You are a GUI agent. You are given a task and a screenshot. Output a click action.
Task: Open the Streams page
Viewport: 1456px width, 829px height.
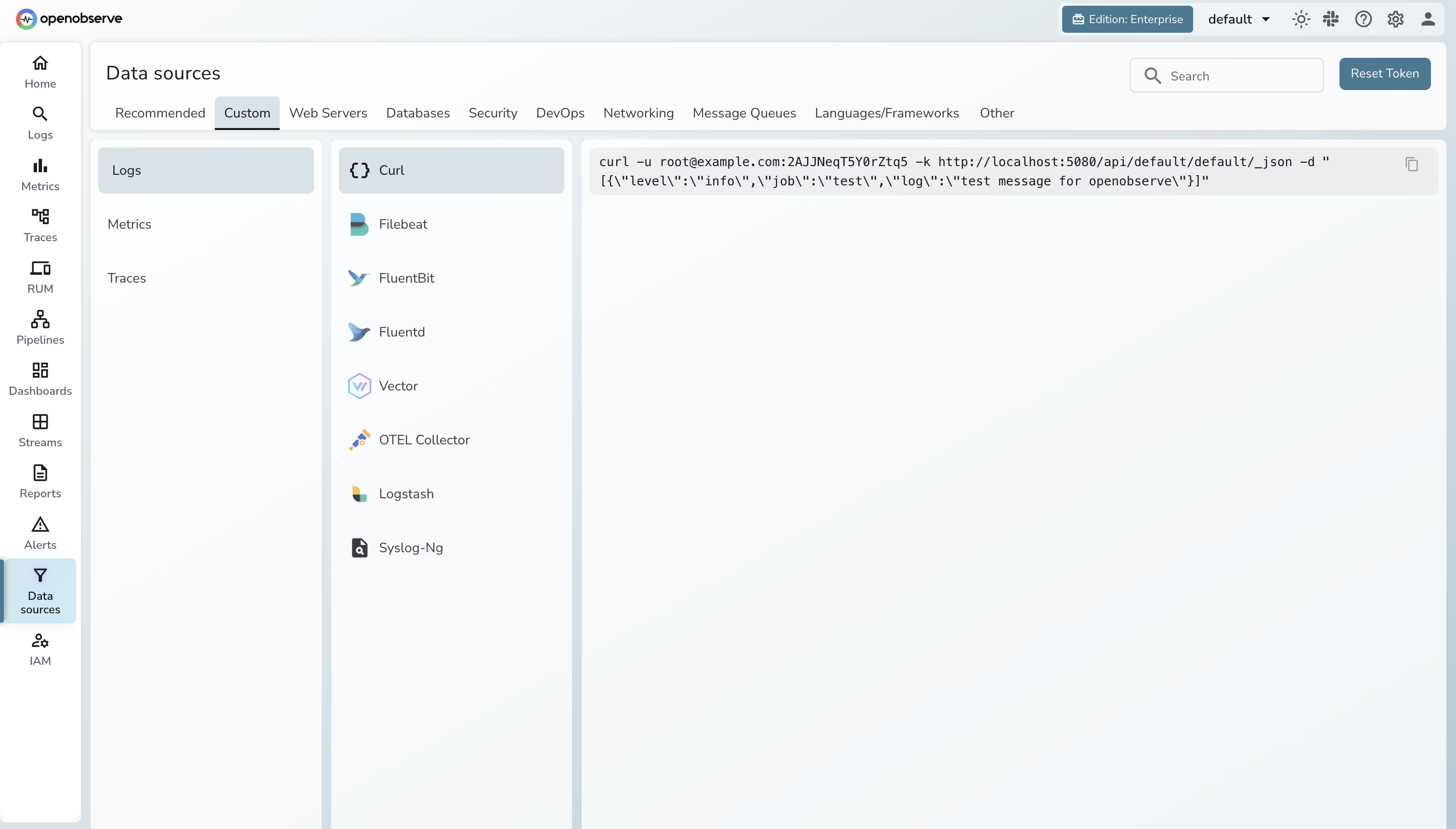pyautogui.click(x=40, y=429)
